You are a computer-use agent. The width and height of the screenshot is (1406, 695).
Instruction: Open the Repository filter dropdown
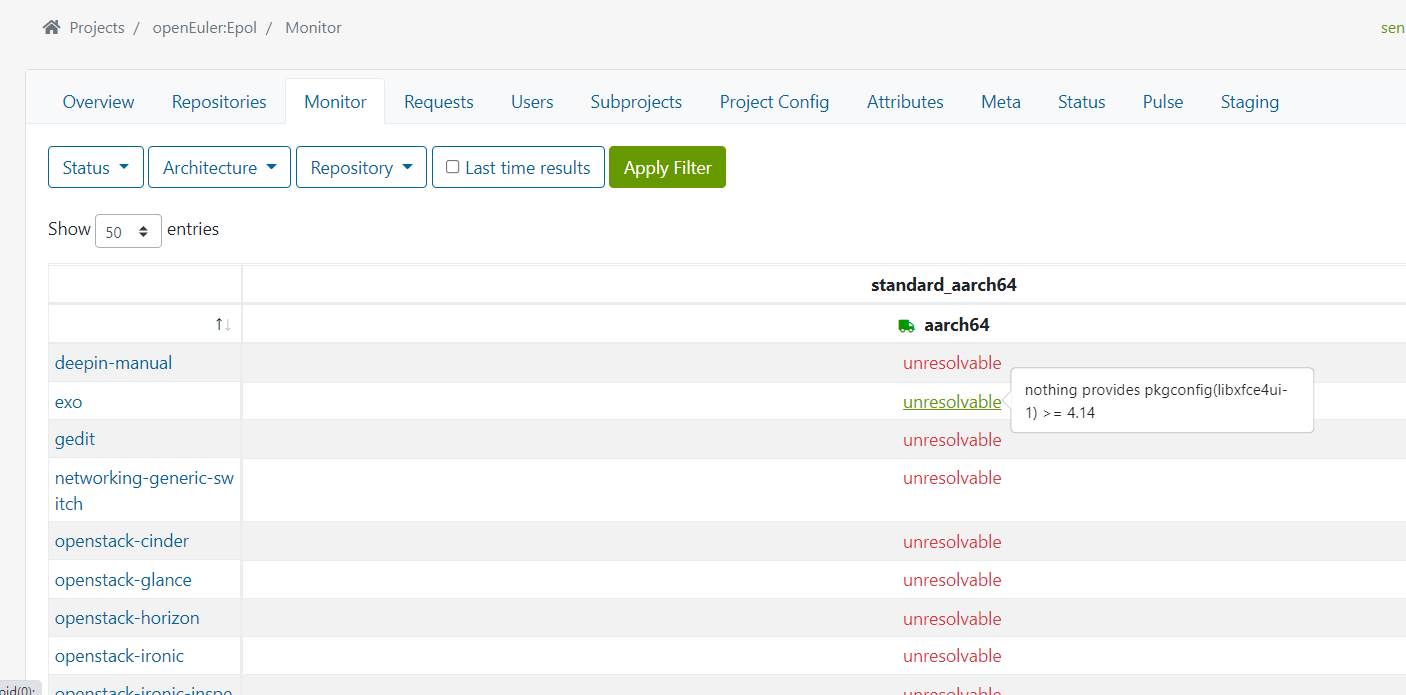tap(361, 167)
